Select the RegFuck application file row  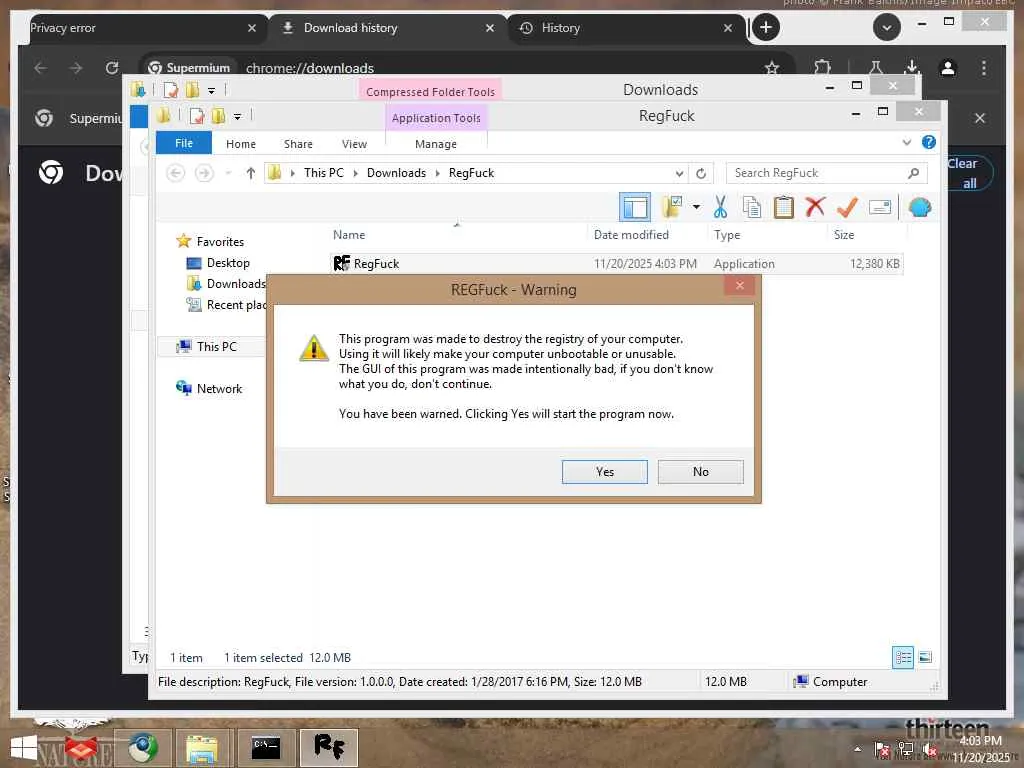click(x=616, y=264)
